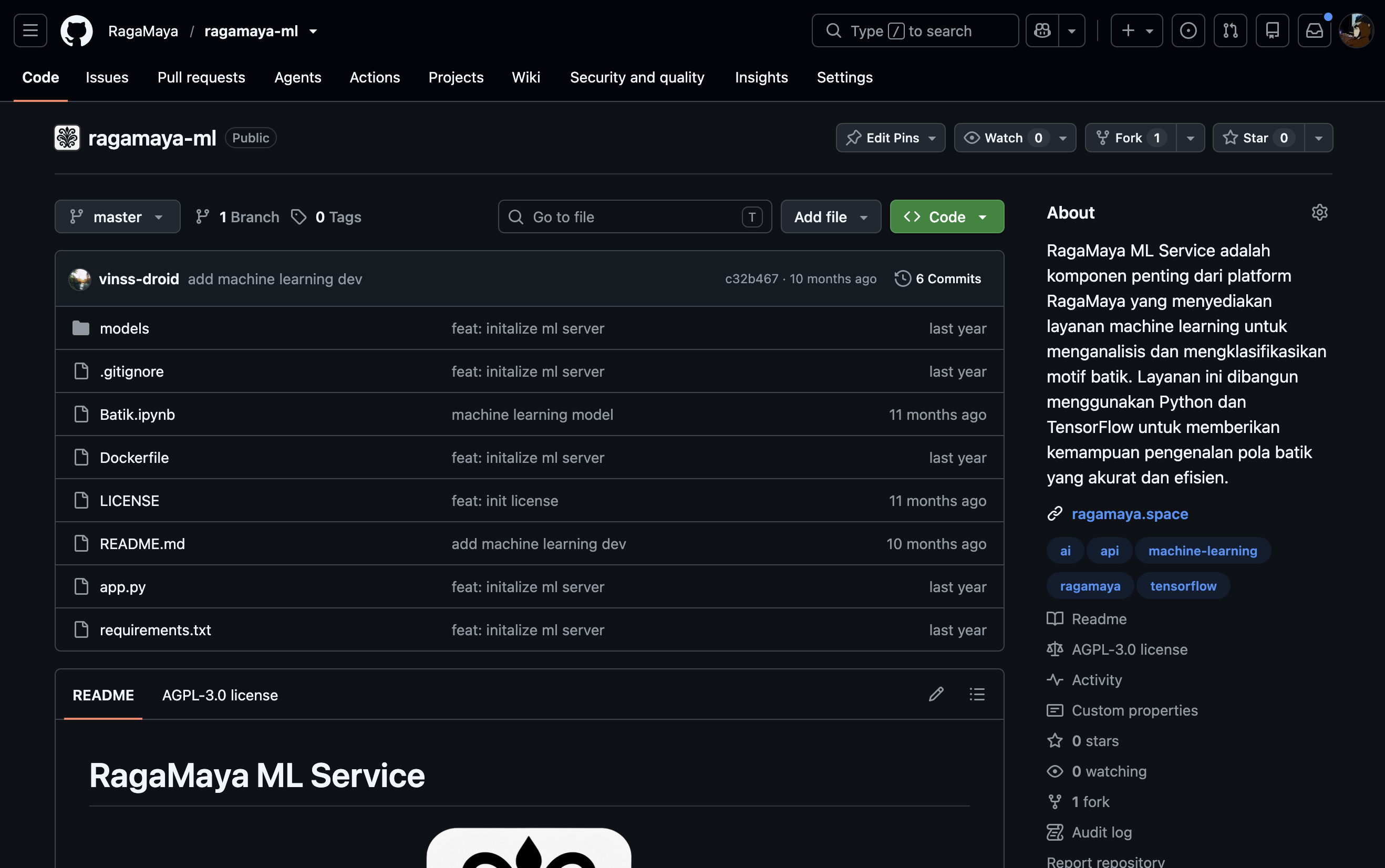Open the create new plus menu
Screen dimensions: 1385x868
[1136, 30]
